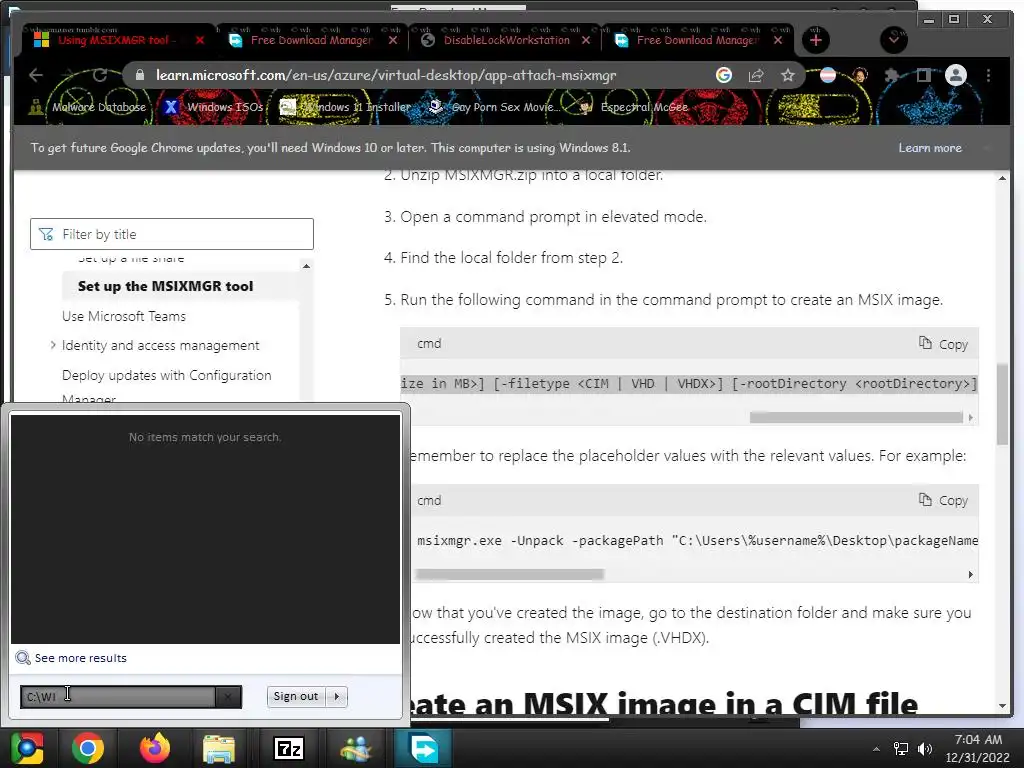Click the Filter by title field

tap(172, 234)
